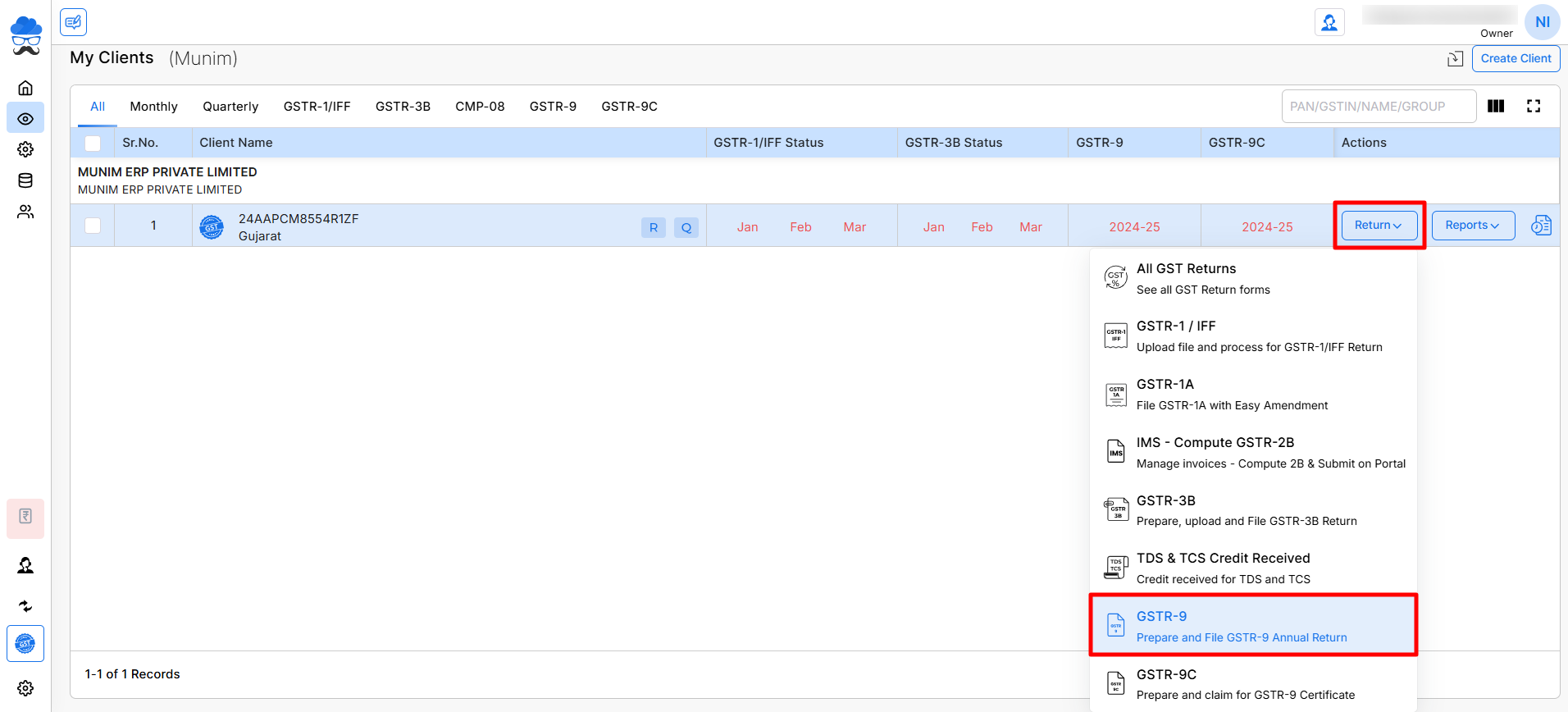This screenshot has height=712, width=1568.
Task: Open bottom settings gear icon
Action: (x=25, y=688)
